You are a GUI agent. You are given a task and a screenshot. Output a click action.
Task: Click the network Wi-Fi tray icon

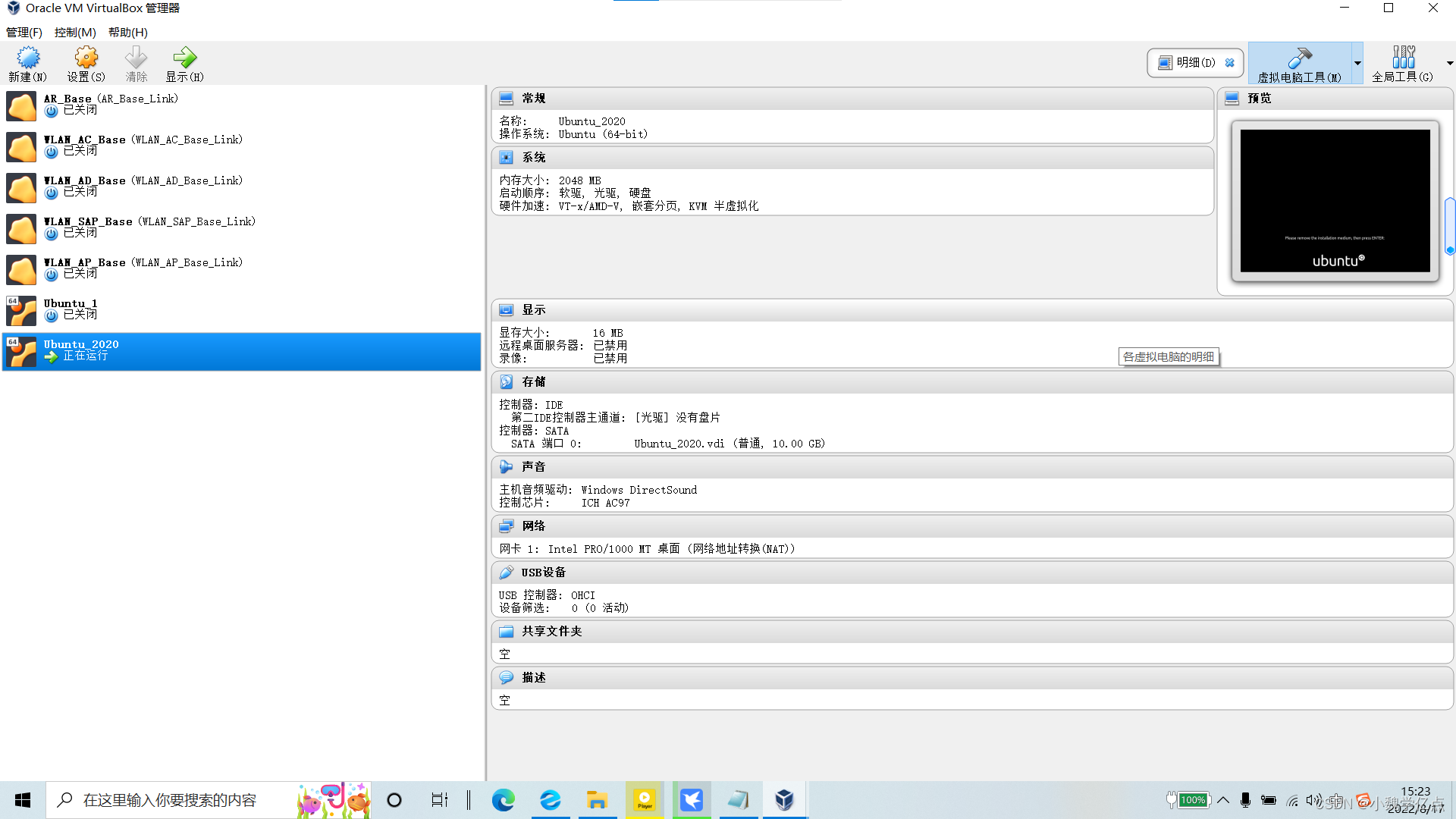1292,801
